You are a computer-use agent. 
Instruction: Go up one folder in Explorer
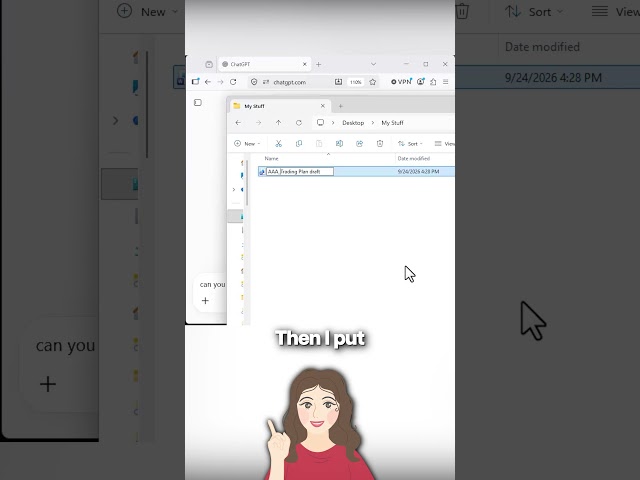pos(278,123)
